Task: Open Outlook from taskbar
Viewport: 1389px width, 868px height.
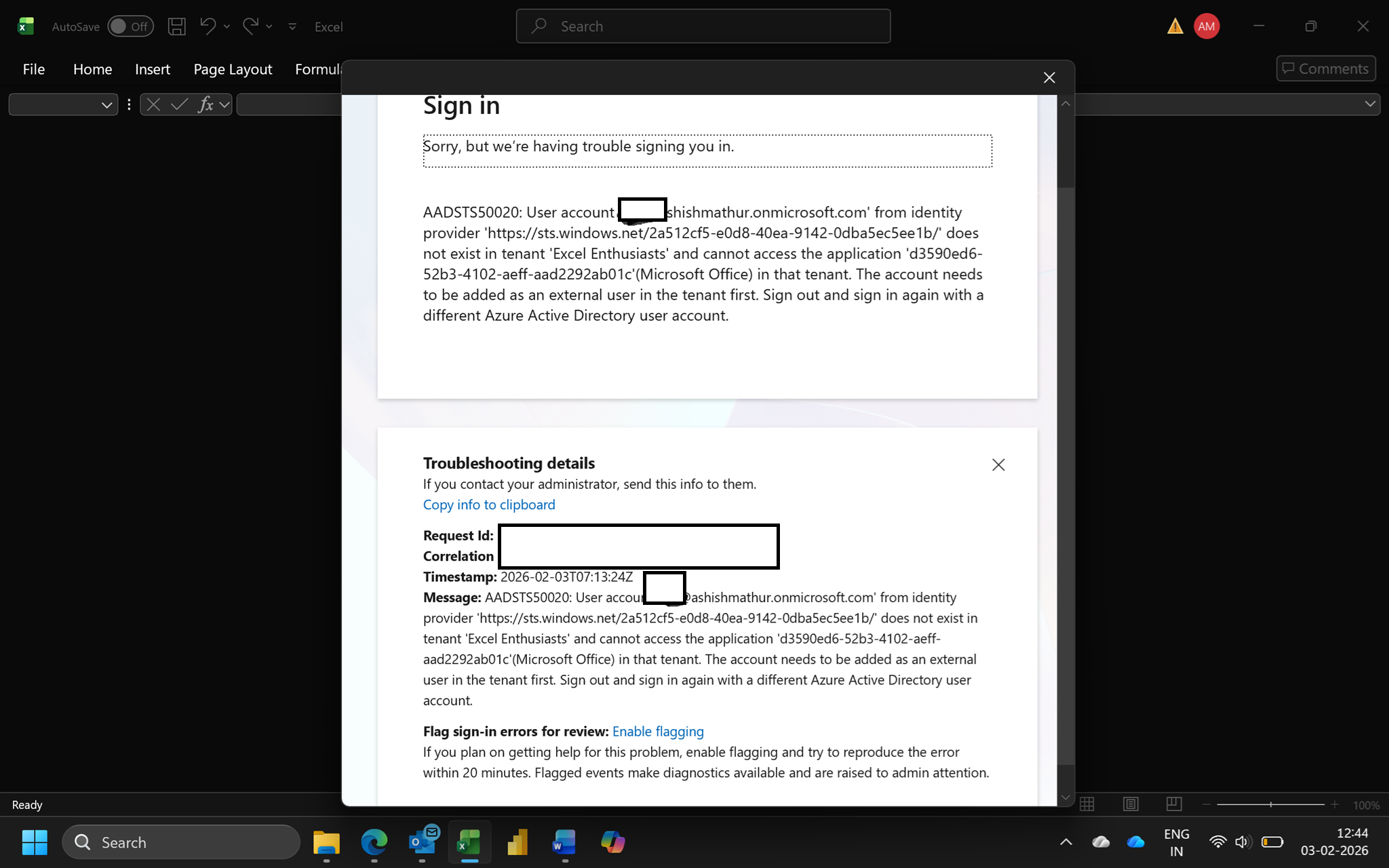Action: pyautogui.click(x=423, y=842)
